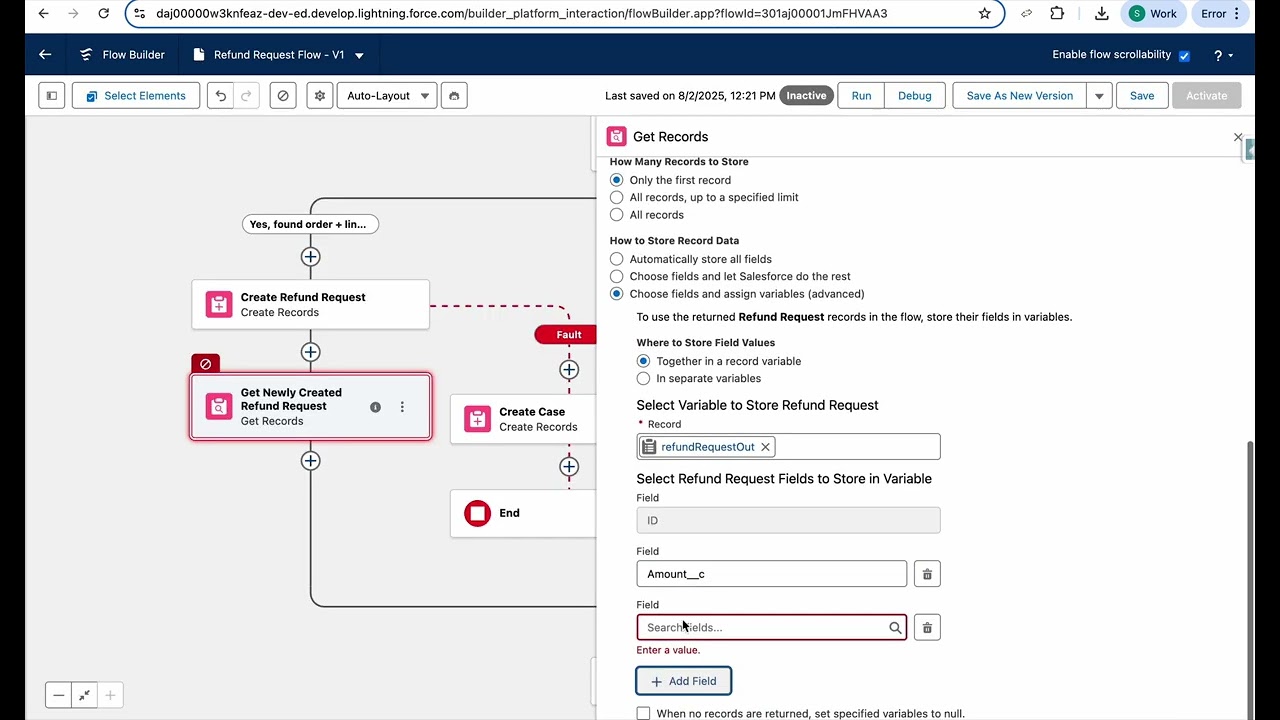Redo the last change
Image resolution: width=1280 pixels, height=720 pixels.
pyautogui.click(x=246, y=96)
